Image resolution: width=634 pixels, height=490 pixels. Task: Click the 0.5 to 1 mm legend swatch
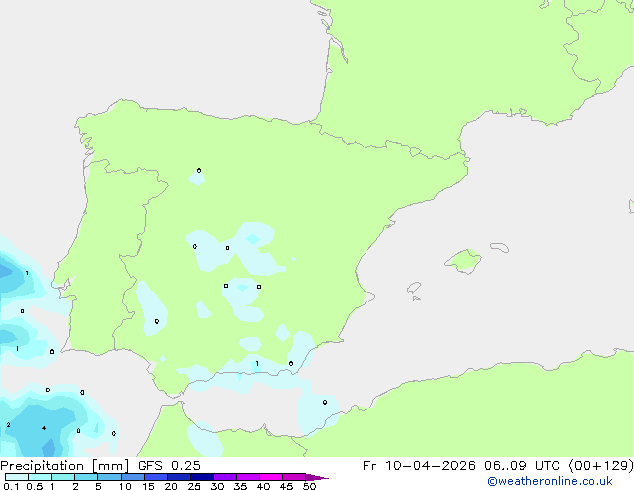[x=40, y=477]
